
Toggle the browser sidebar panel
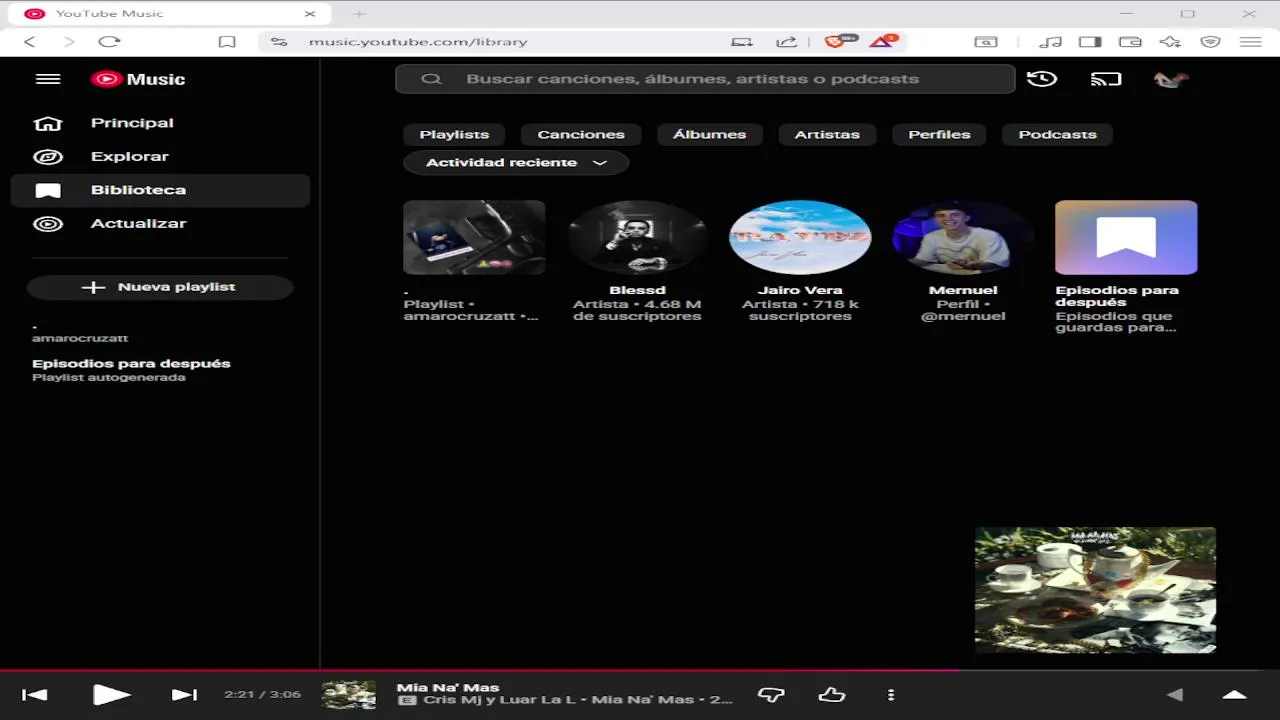click(x=1090, y=42)
